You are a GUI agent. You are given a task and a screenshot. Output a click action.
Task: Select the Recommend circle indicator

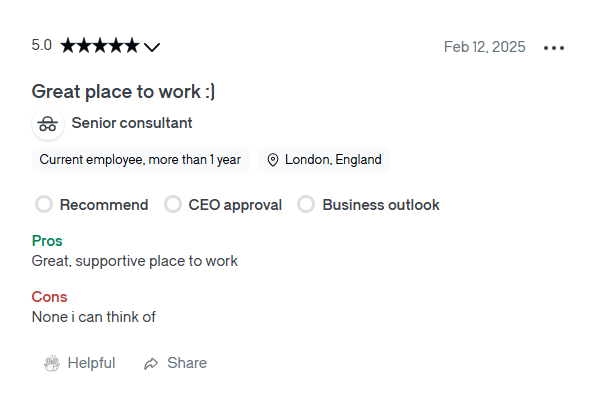click(44, 204)
